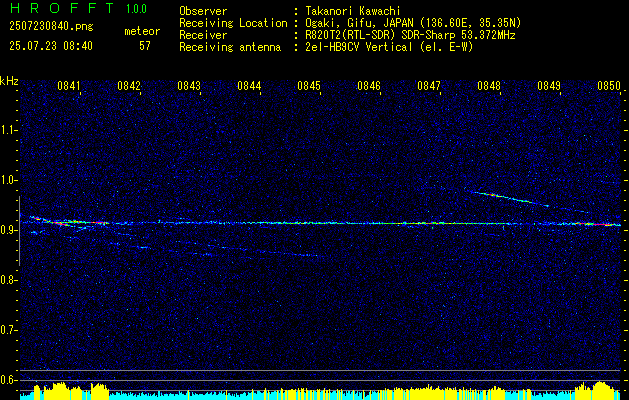Click the 0850 time marker

(x=609, y=86)
